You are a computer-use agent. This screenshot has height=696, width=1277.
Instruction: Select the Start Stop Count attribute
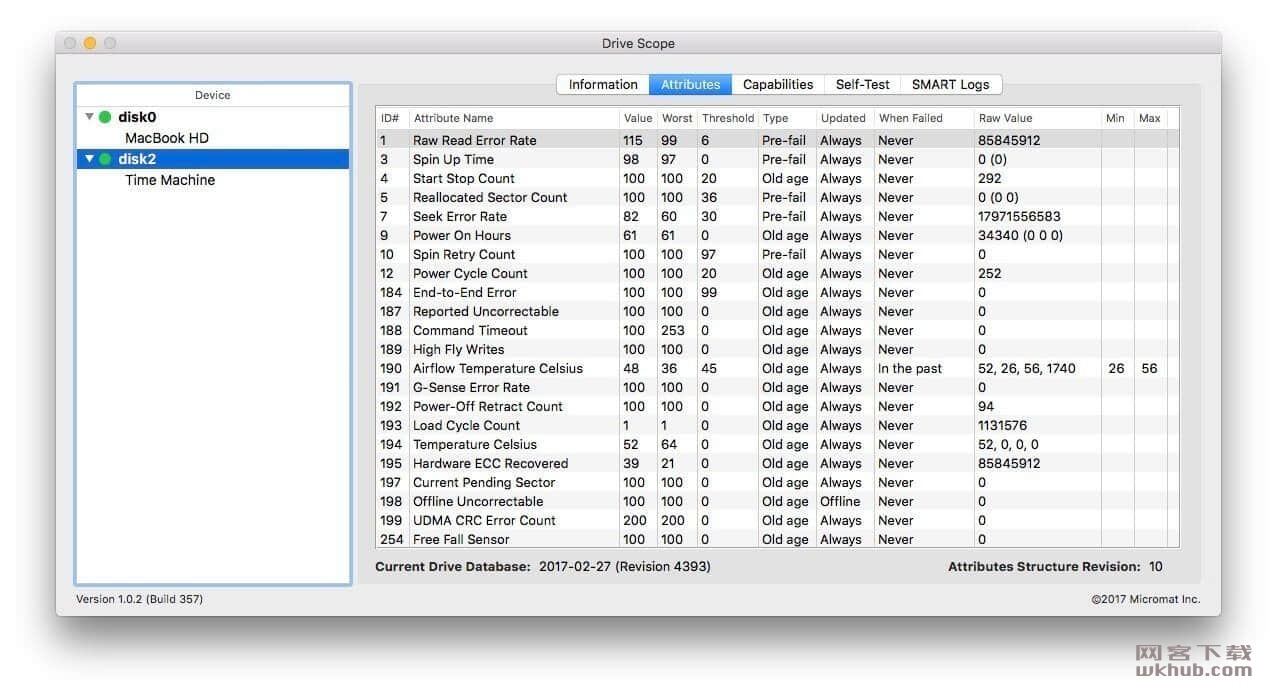tap(777, 178)
